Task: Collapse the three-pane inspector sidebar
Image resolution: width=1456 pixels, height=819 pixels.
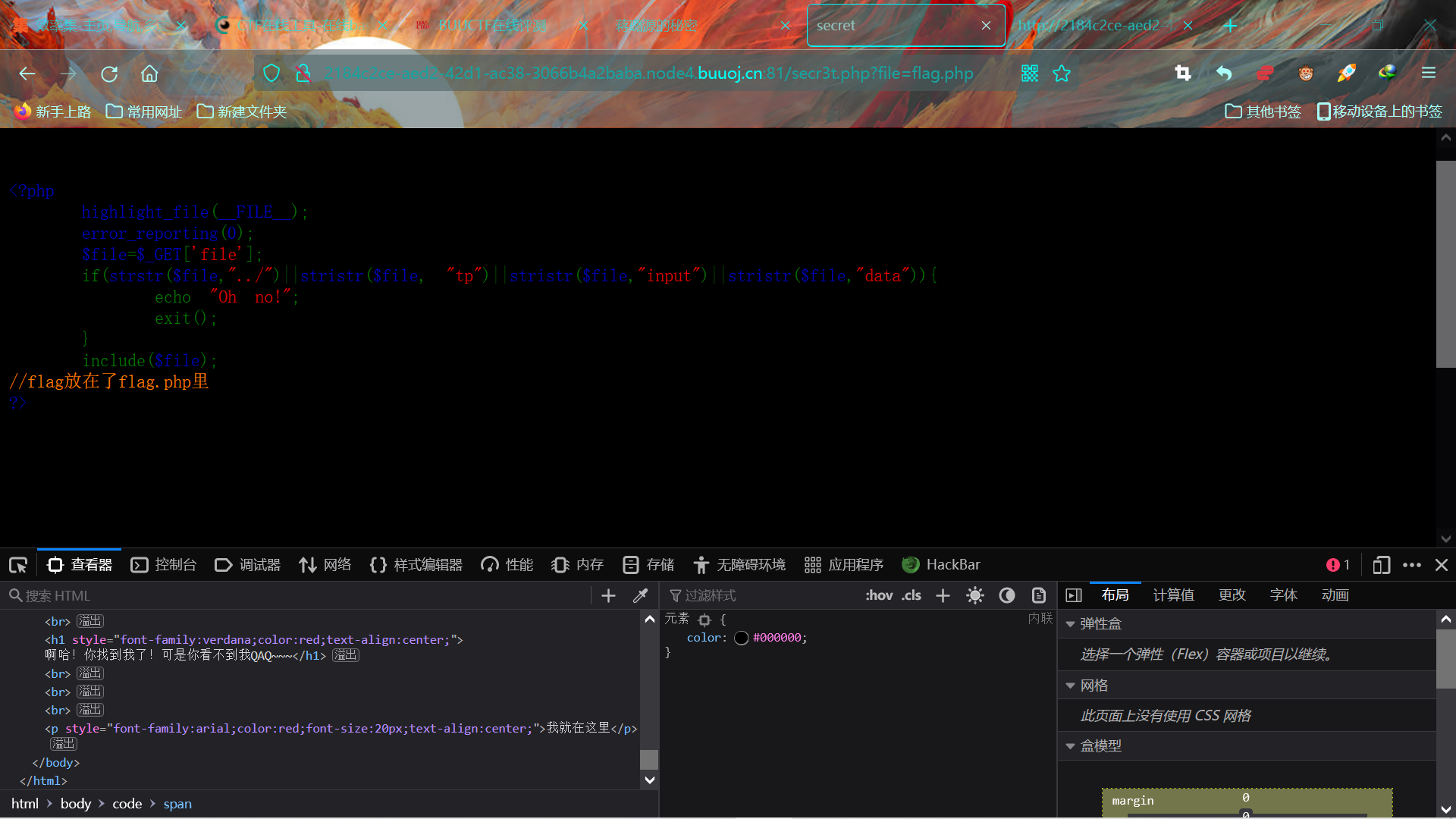Action: (1074, 596)
